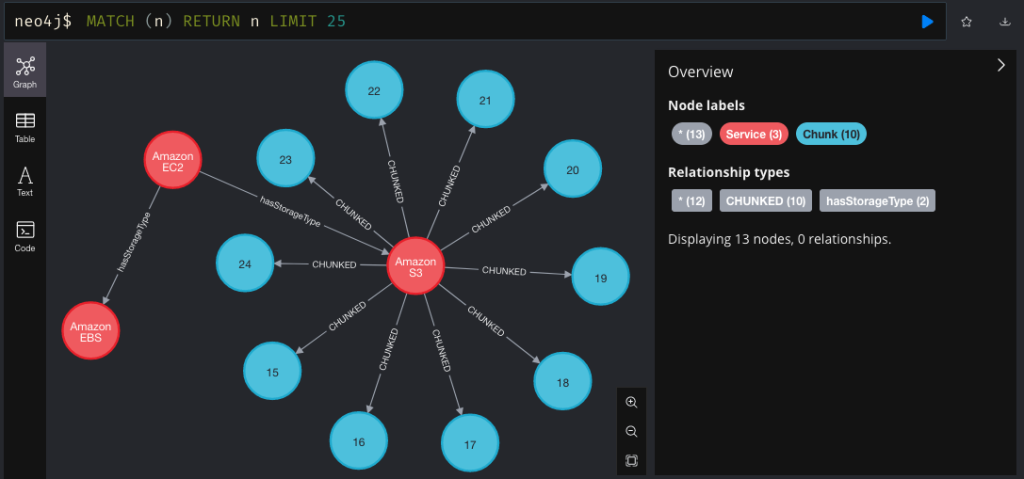
Task: Collapse the Overview panel chevron
Action: (x=1001, y=65)
